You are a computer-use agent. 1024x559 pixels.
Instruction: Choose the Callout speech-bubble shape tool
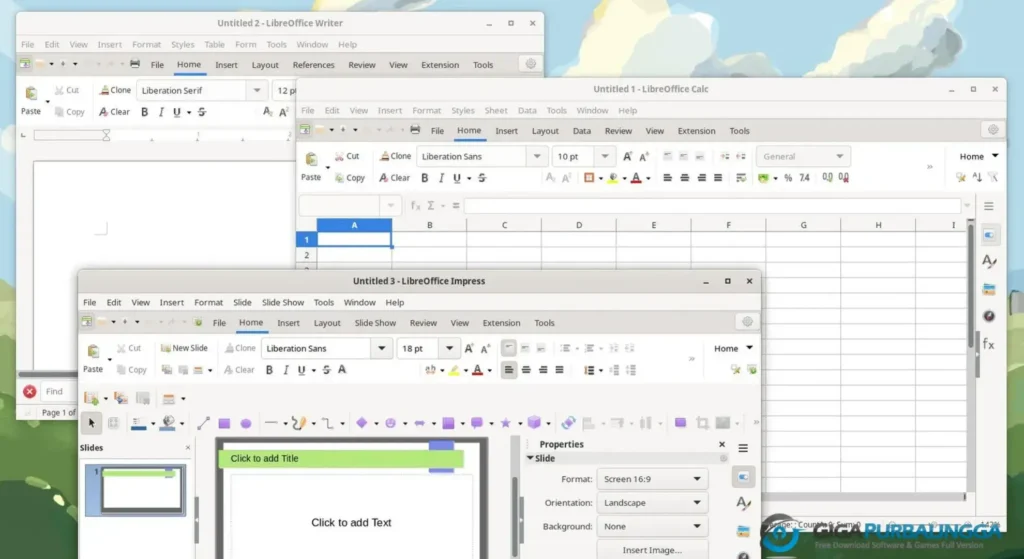coord(477,423)
